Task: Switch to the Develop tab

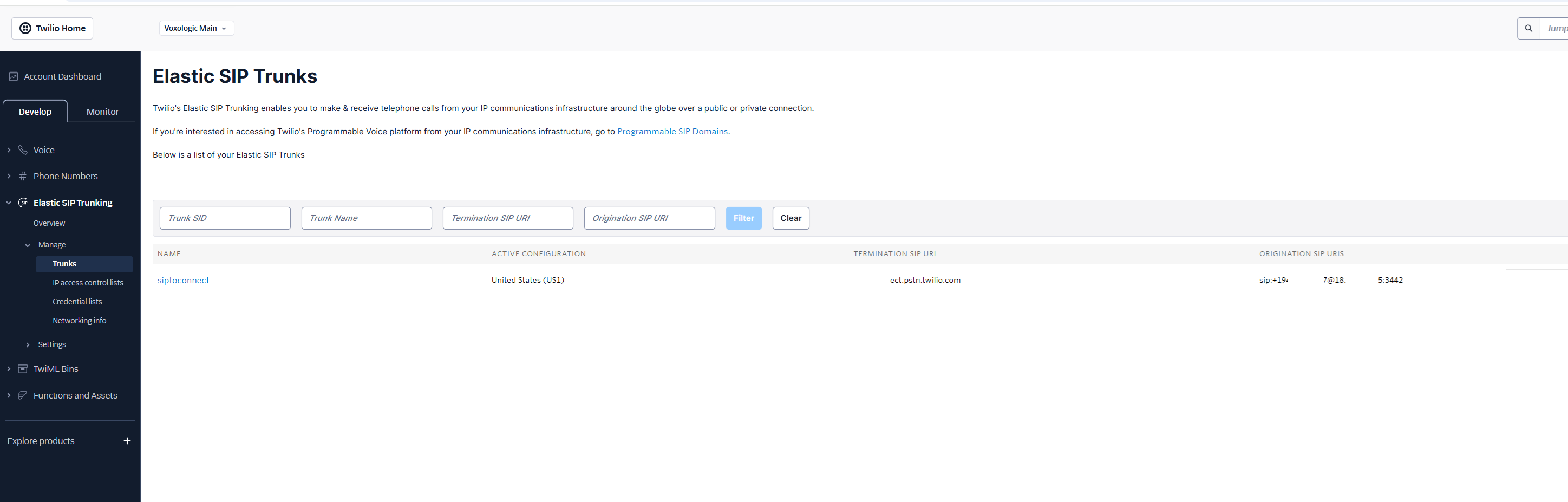Action: pos(35,112)
